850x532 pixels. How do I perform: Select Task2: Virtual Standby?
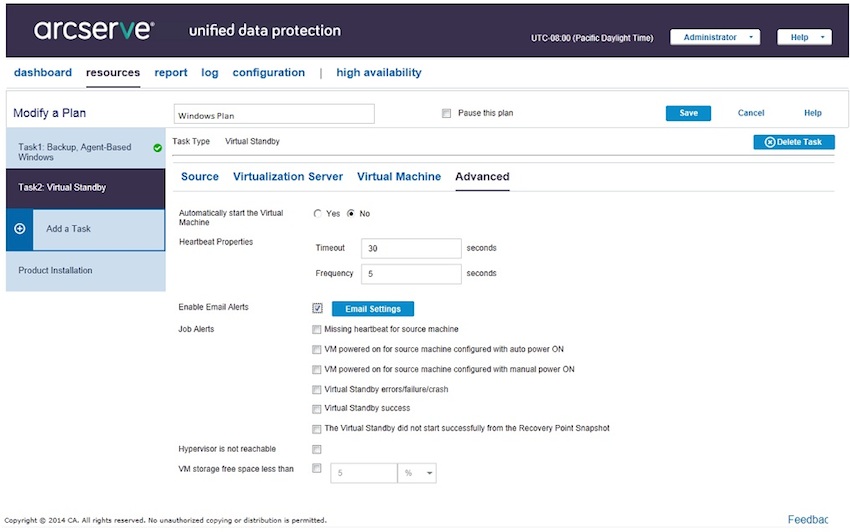[x=86, y=188]
